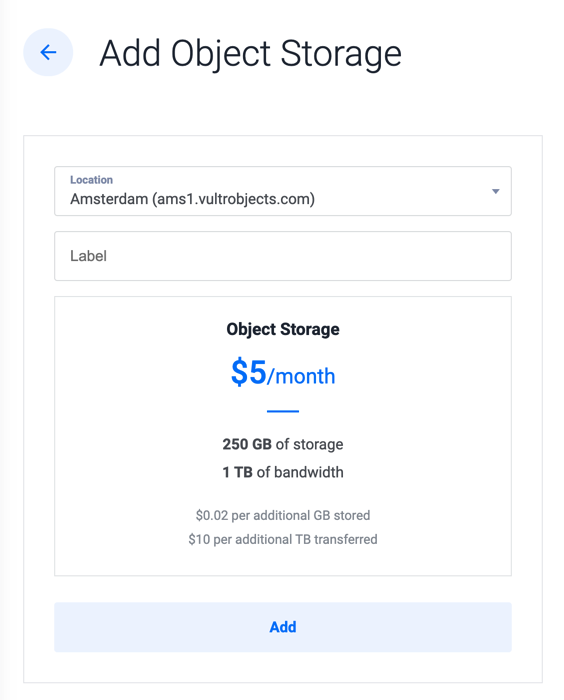
Task: Focus the Label input field
Action: click(283, 256)
